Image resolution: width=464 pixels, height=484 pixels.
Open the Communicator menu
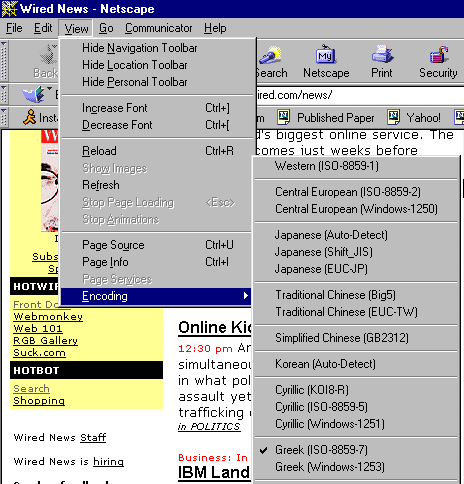click(159, 28)
